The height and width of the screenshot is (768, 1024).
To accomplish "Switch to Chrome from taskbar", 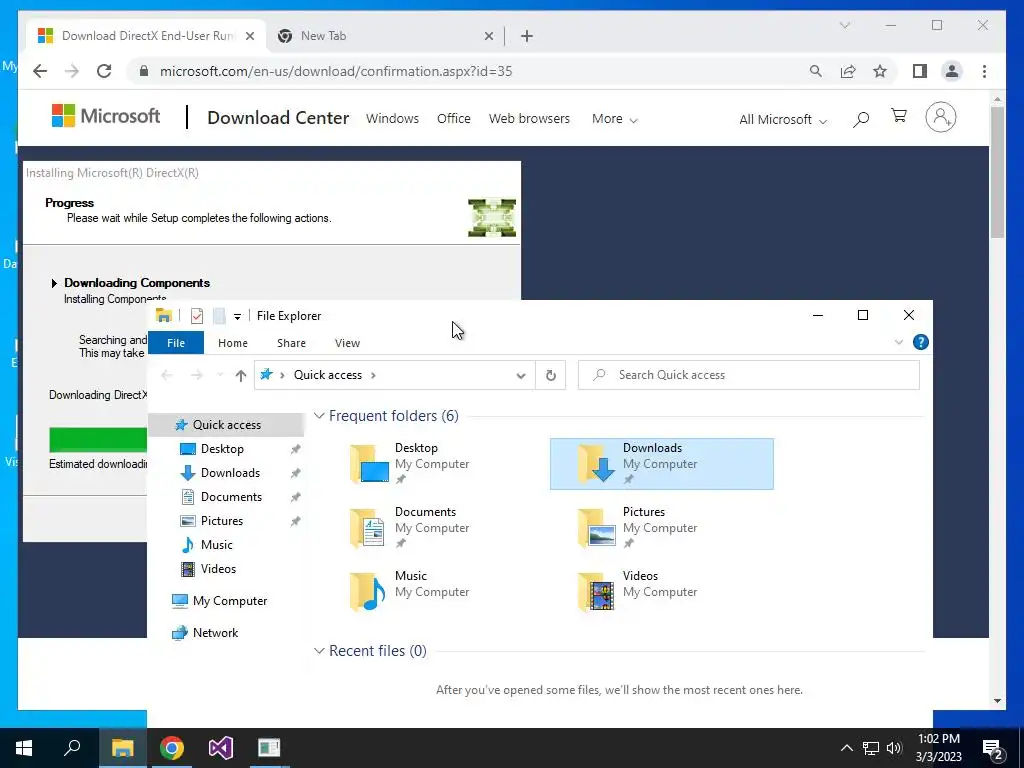I will click(172, 748).
